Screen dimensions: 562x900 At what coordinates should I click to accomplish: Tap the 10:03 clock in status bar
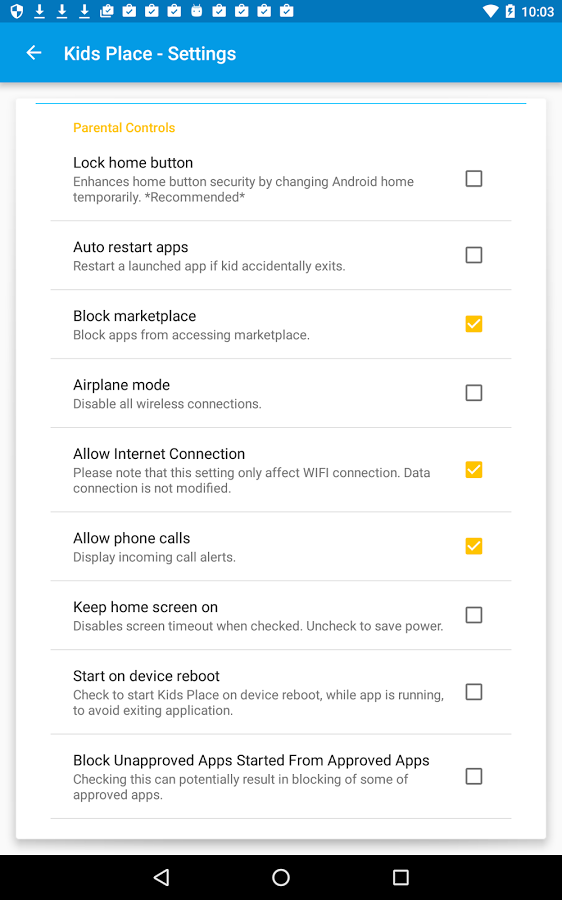pos(537,11)
